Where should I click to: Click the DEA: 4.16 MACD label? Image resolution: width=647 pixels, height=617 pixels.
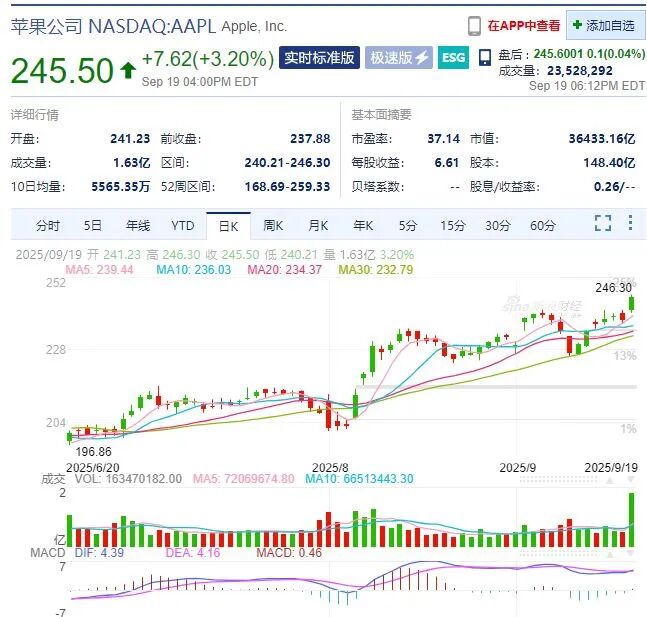[x=193, y=553]
